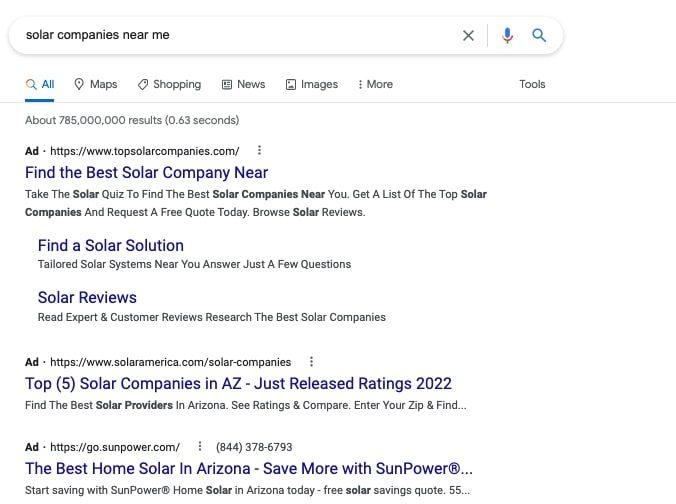Switch to the Shopping tab
Screen dimensions: 676x504
pyautogui.click(x=169, y=84)
